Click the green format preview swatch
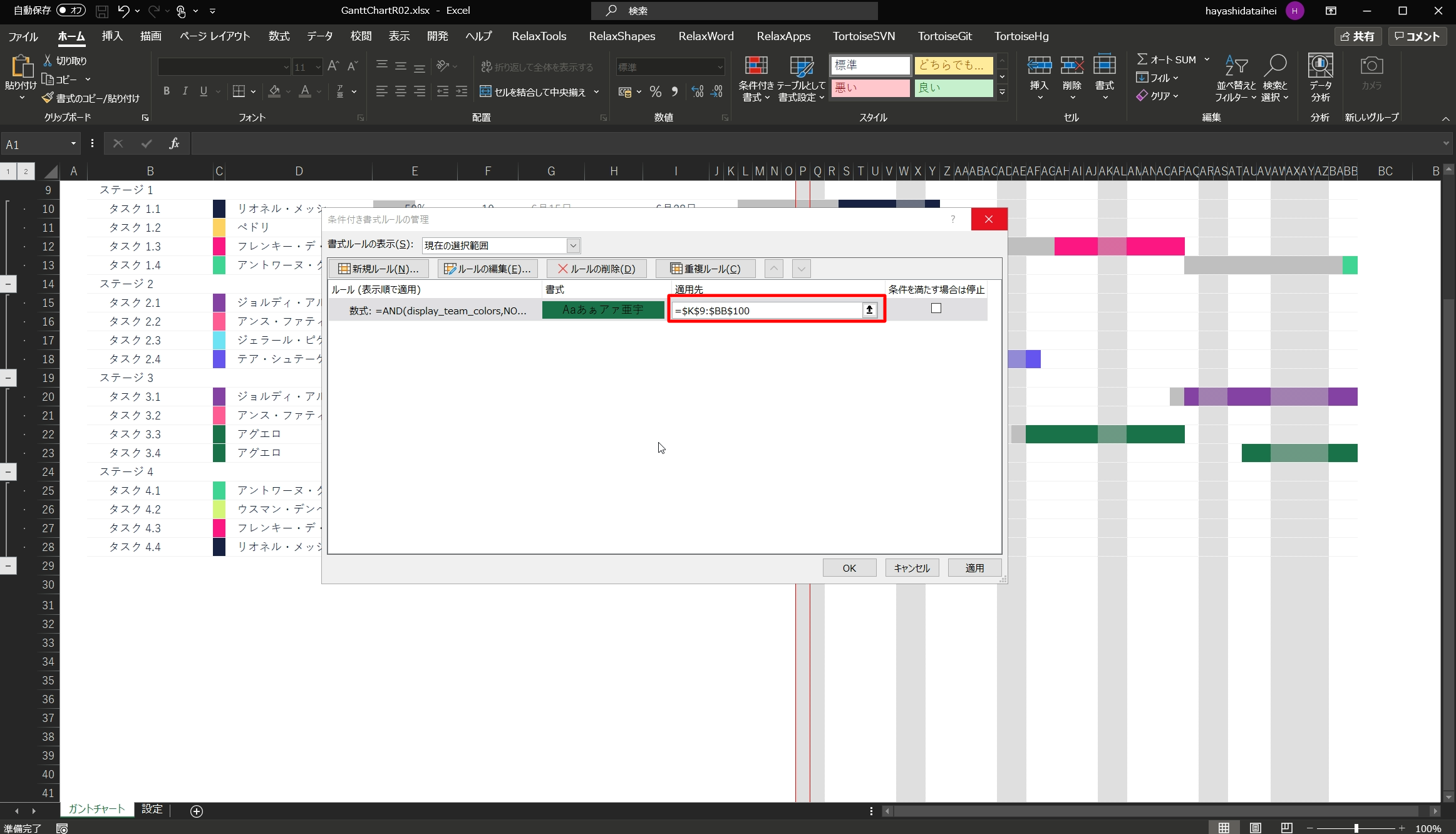The image size is (1456, 834). pos(602,310)
